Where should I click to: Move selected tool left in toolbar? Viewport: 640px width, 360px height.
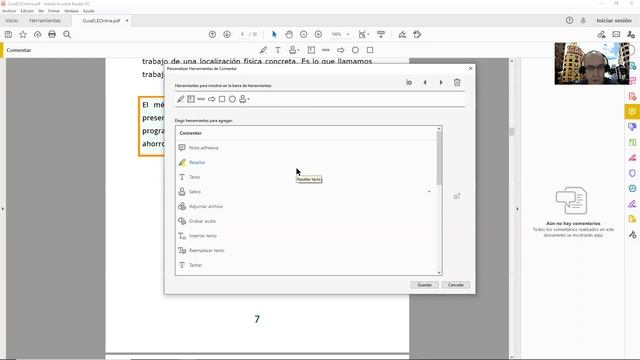tap(425, 82)
